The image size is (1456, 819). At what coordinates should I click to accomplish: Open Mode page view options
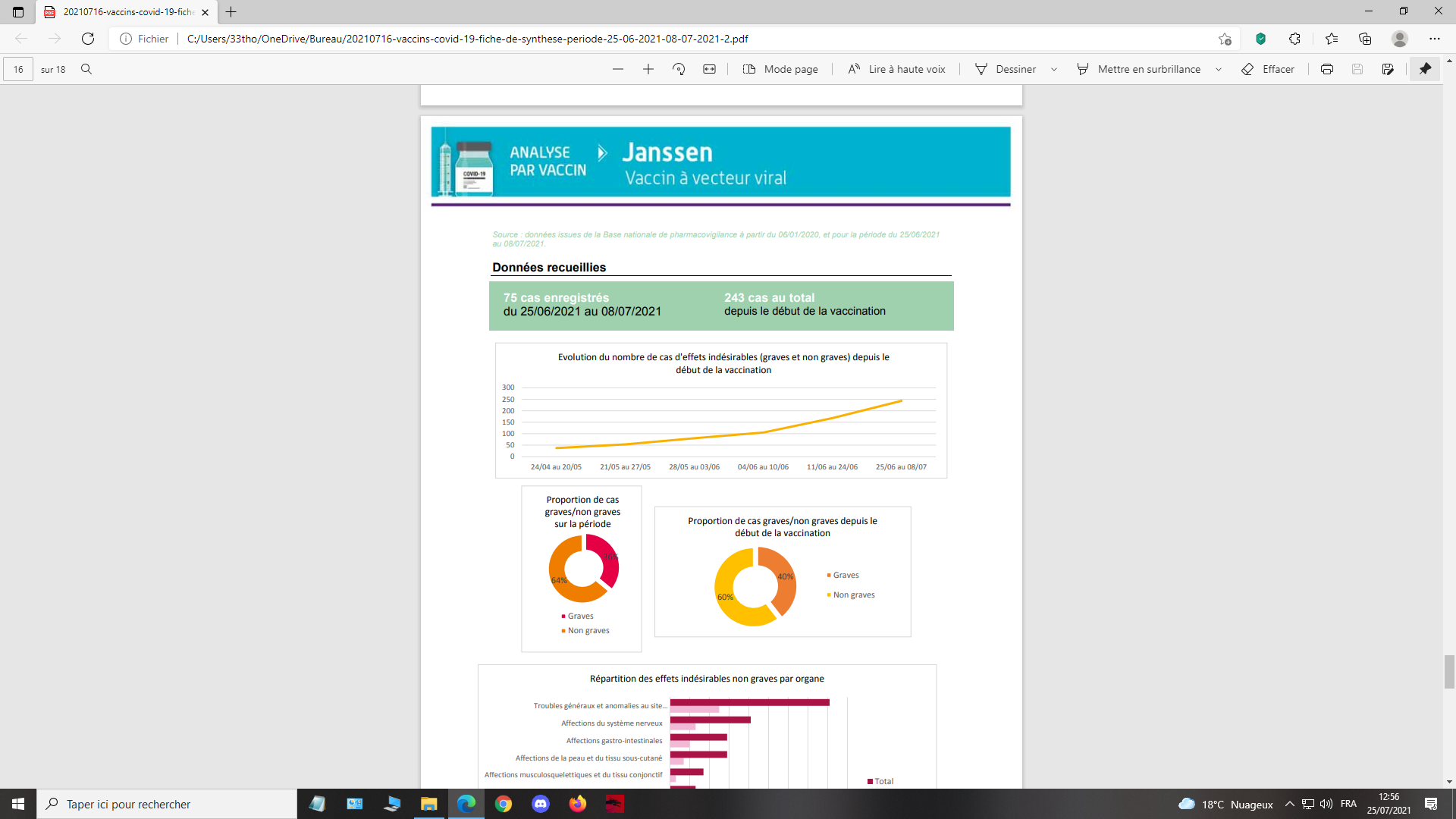coord(780,69)
